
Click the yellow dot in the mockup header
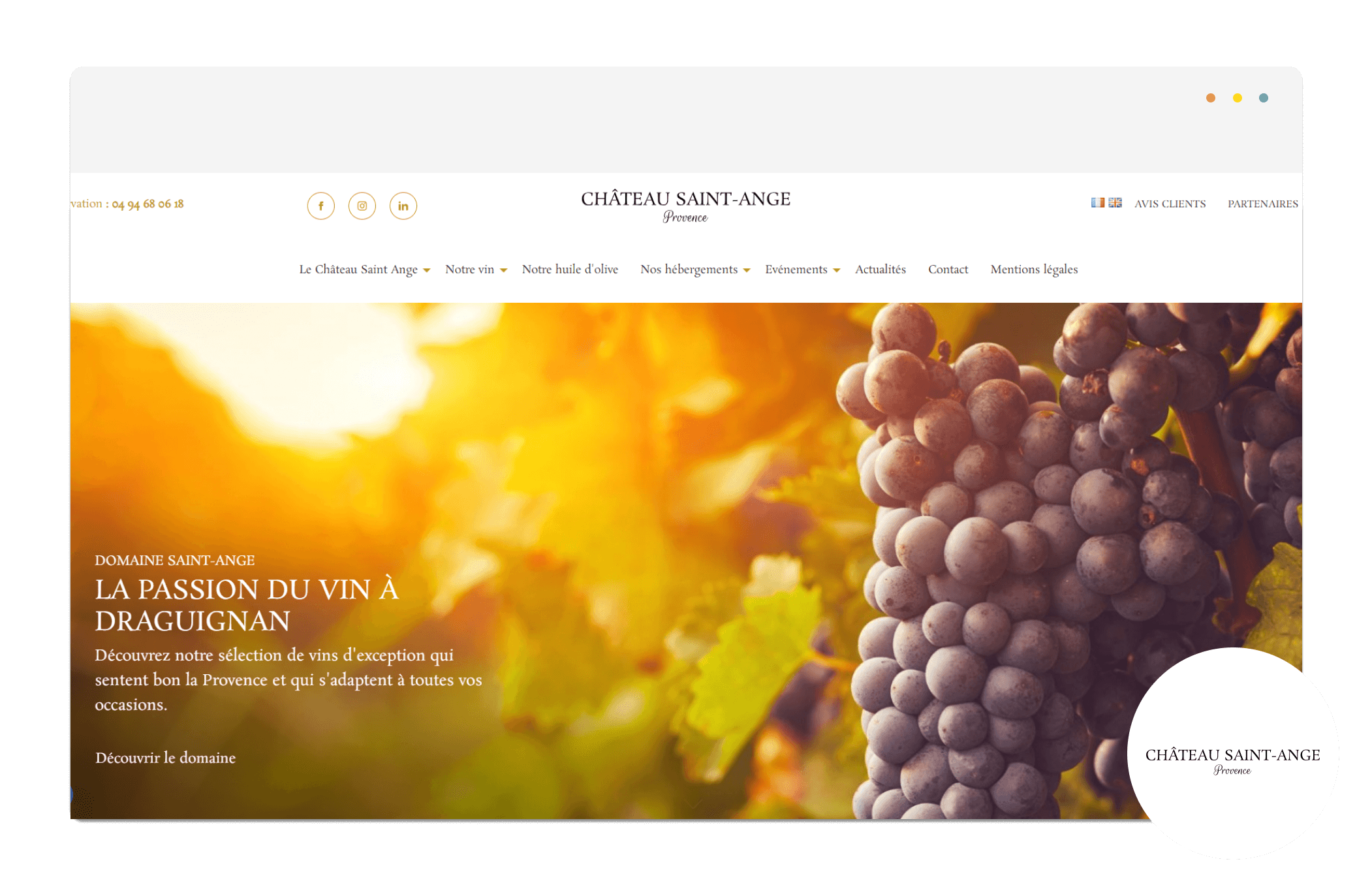tap(1237, 98)
